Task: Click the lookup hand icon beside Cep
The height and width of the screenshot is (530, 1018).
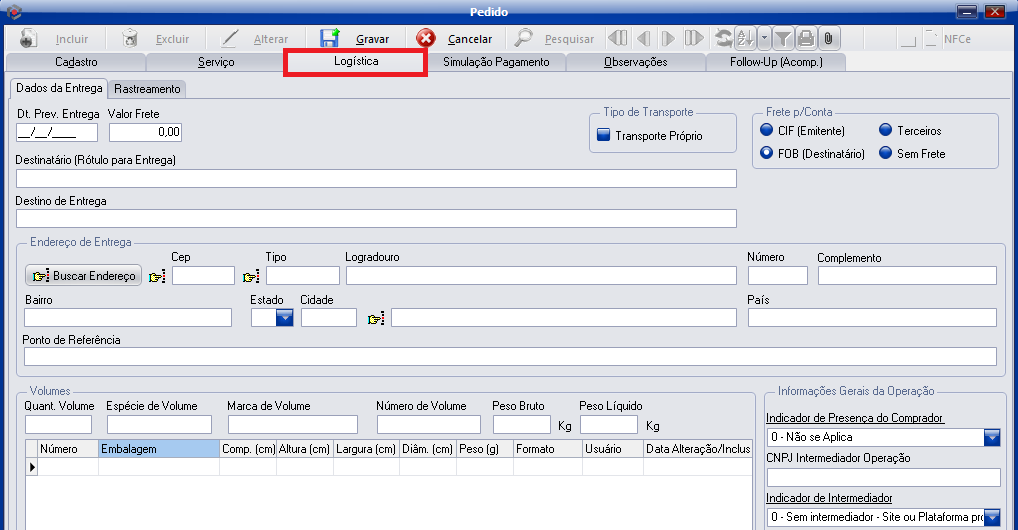Action: tap(158, 277)
